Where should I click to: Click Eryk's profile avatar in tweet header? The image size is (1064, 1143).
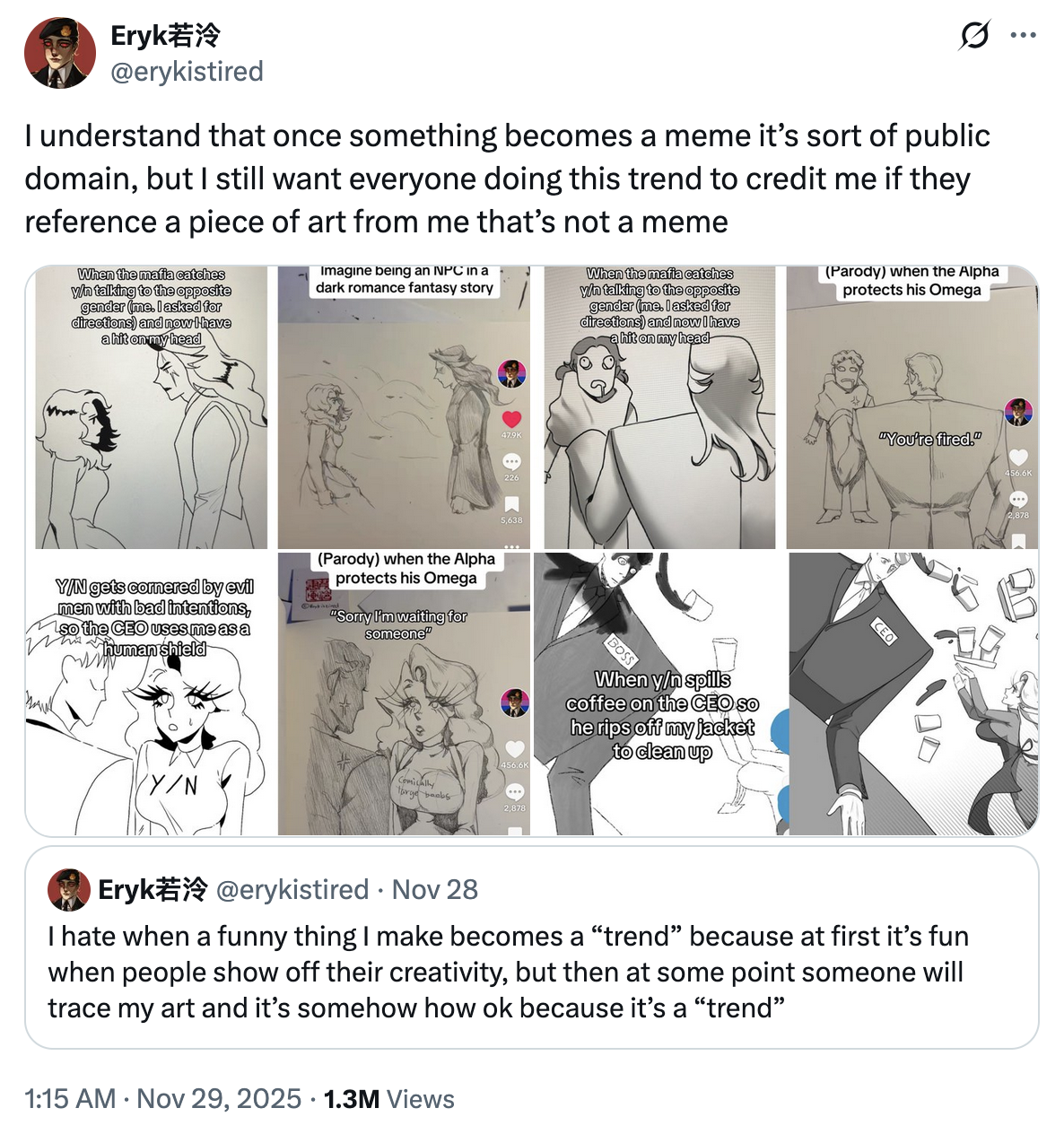pos(60,53)
